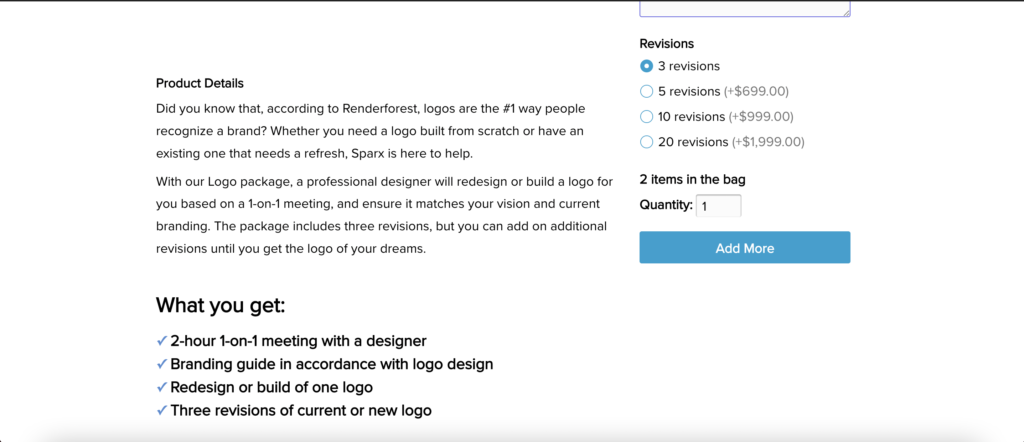Click the text area resize handle corner
Screen dimensions: 1024x442
coord(846,13)
